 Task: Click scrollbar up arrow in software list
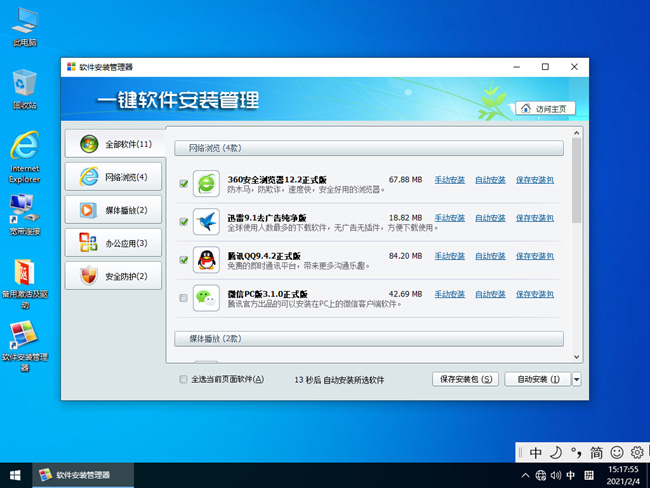click(576, 133)
